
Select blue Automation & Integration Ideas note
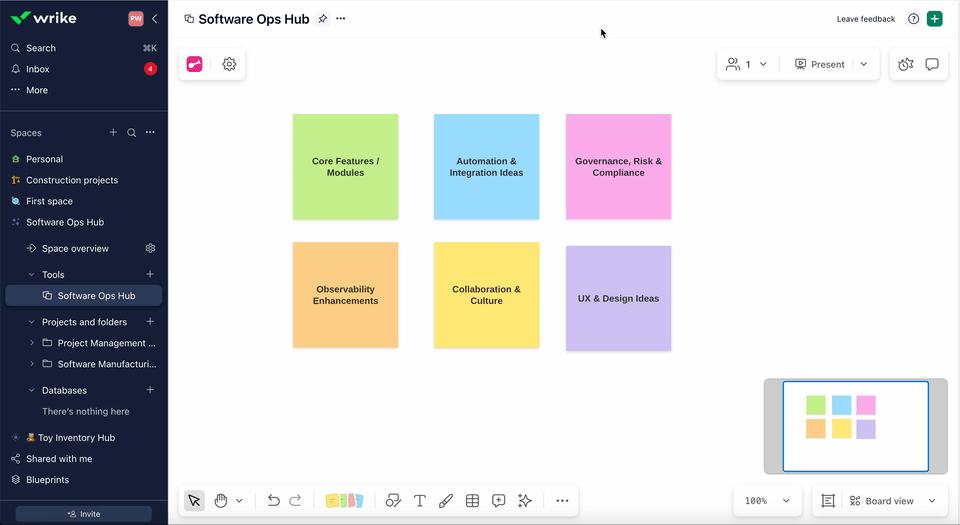487,166
